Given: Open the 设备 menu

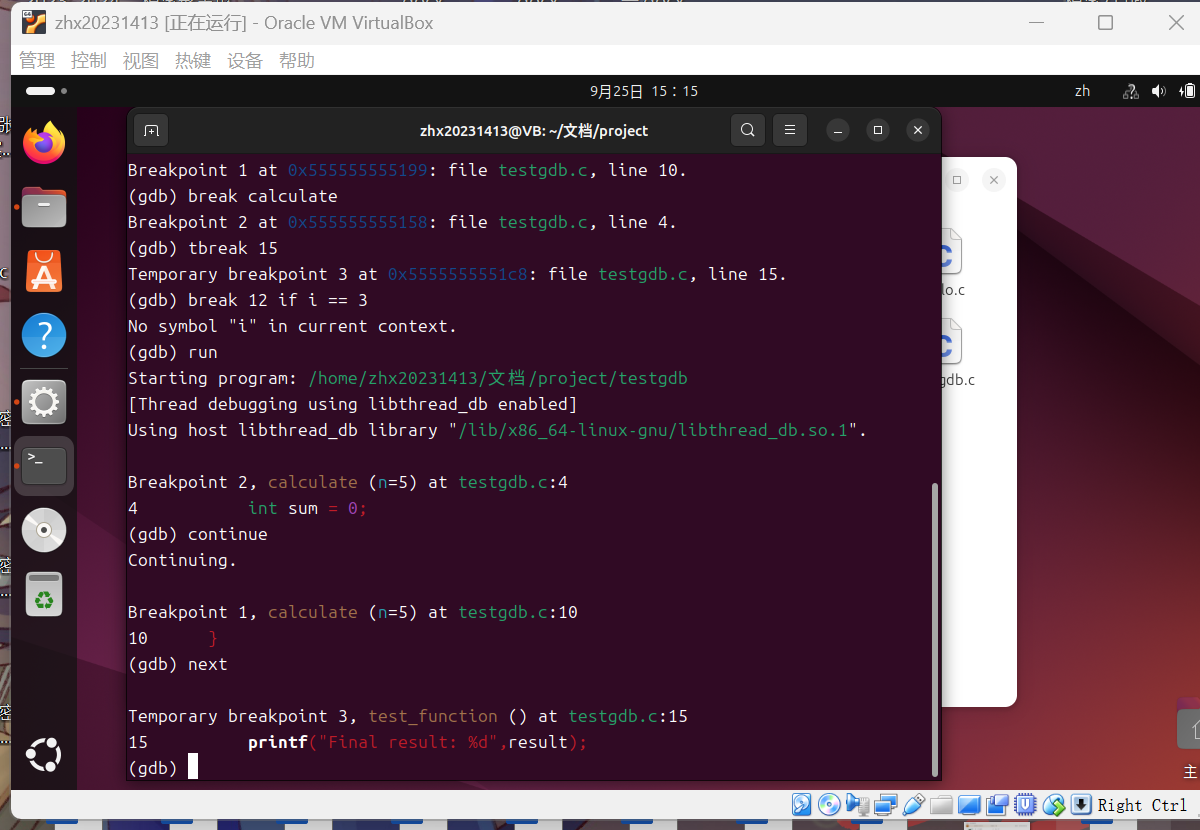Looking at the screenshot, I should tap(245, 61).
